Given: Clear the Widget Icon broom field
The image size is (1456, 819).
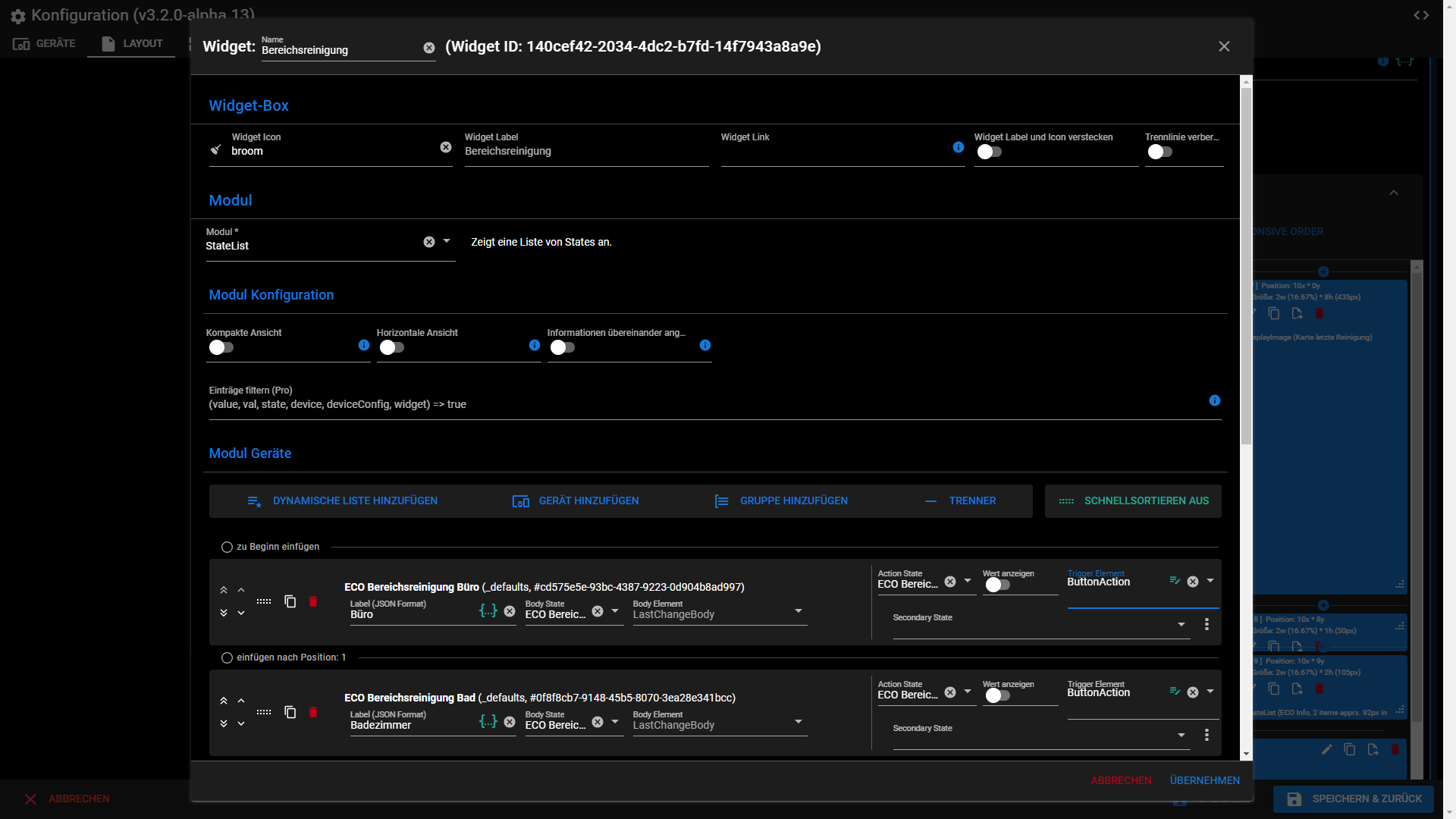Looking at the screenshot, I should pyautogui.click(x=446, y=147).
